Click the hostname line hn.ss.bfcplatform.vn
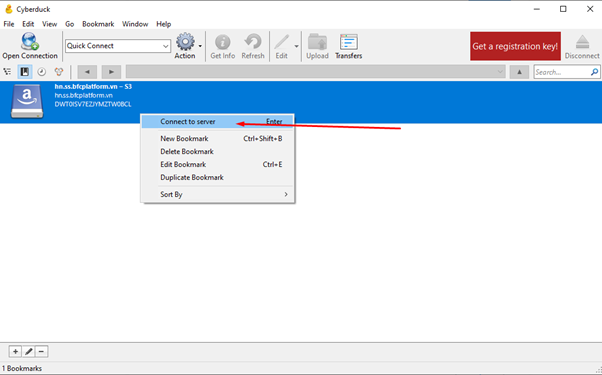Viewport: 602px width, 375px height. point(83,95)
